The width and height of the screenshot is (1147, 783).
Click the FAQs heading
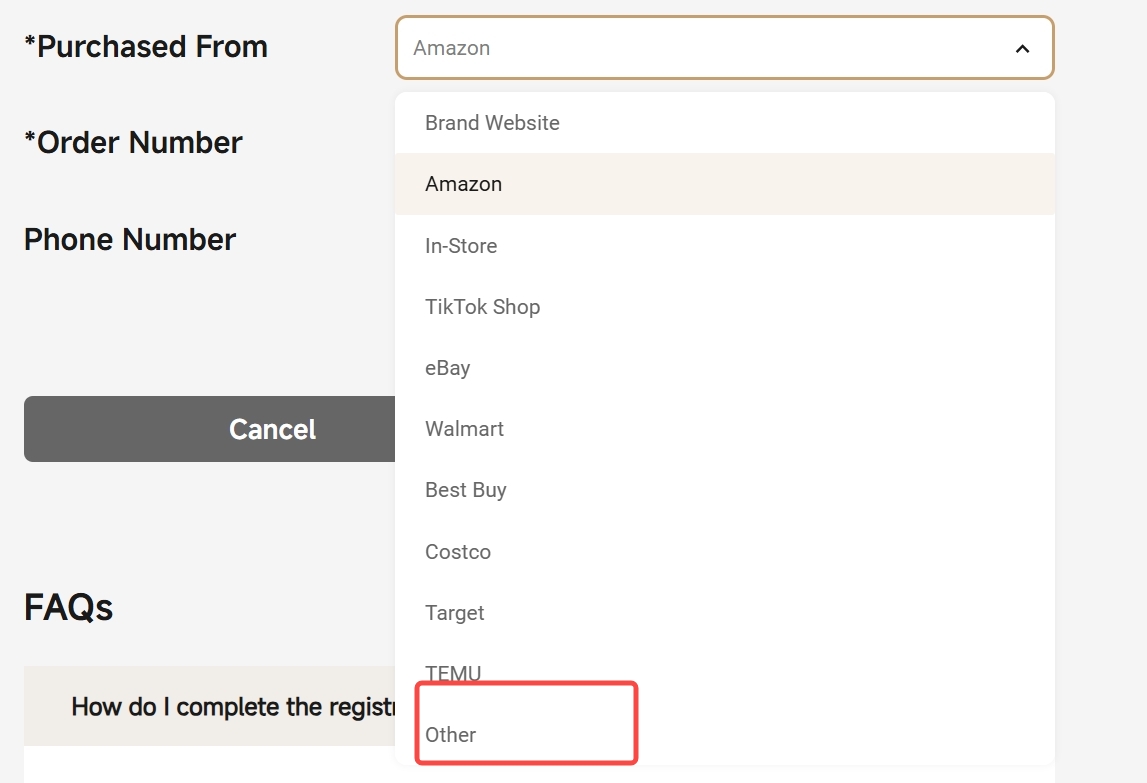click(x=69, y=607)
